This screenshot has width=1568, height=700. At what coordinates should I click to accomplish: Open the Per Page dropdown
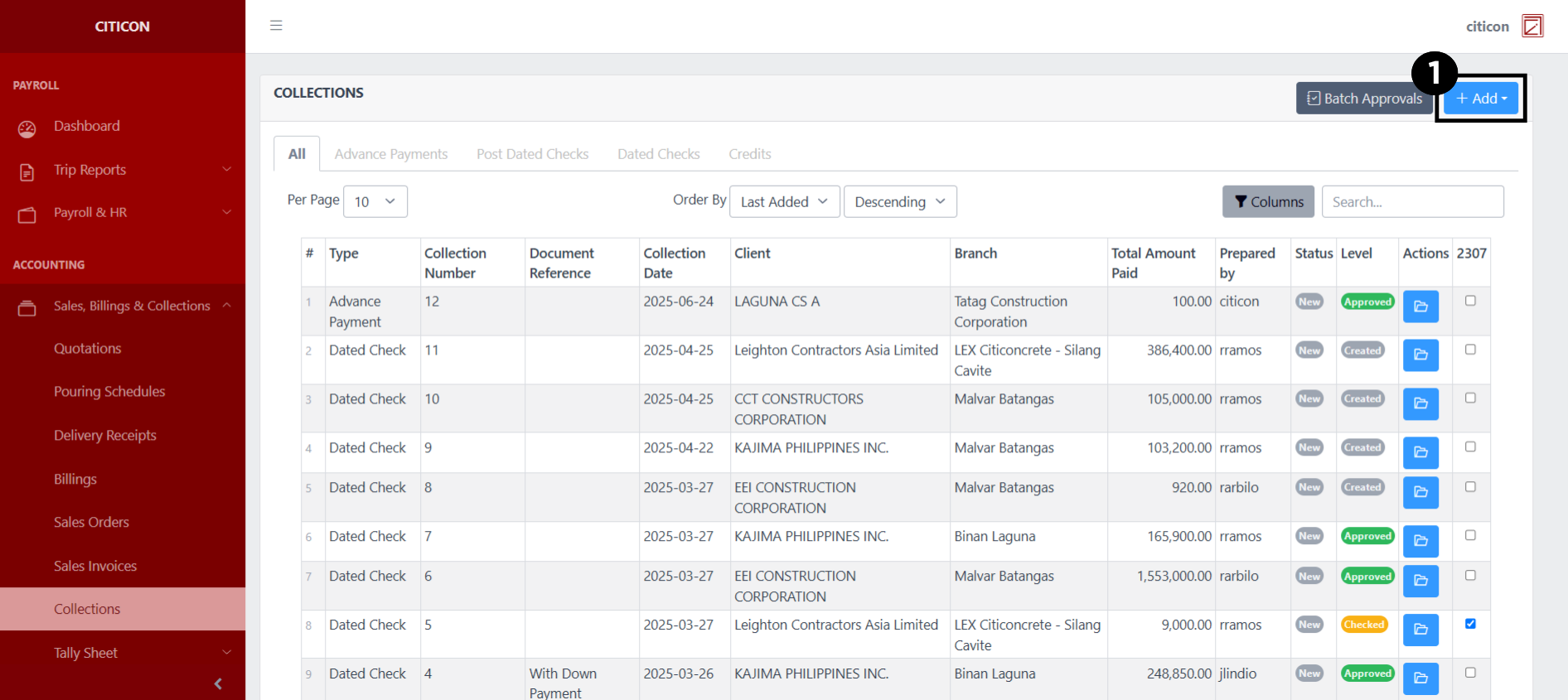coord(375,201)
